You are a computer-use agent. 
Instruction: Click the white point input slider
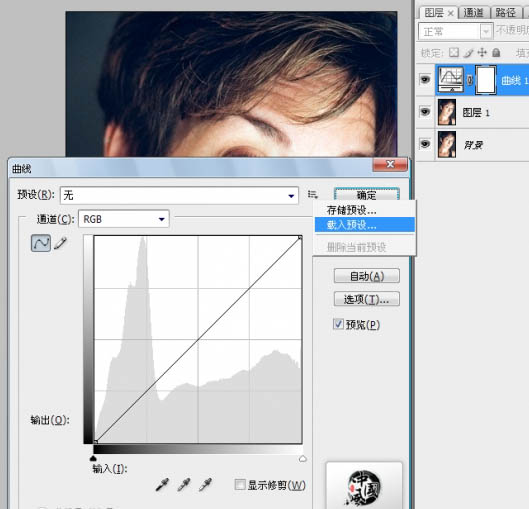pos(303,458)
